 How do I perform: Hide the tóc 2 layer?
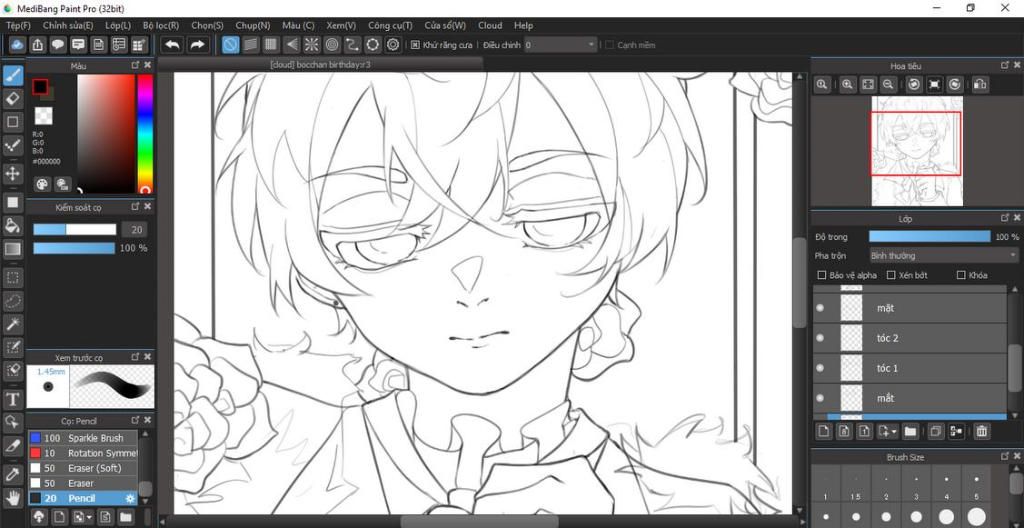click(x=820, y=338)
